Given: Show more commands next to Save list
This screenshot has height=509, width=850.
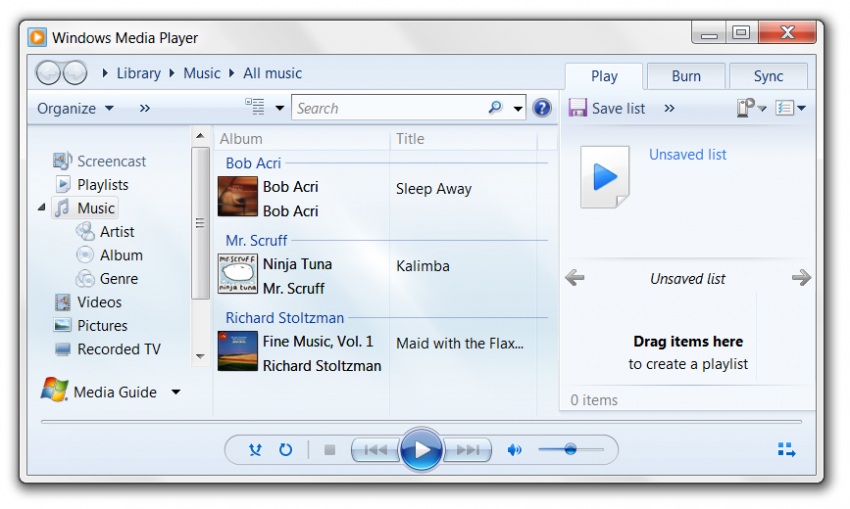Looking at the screenshot, I should 669,108.
